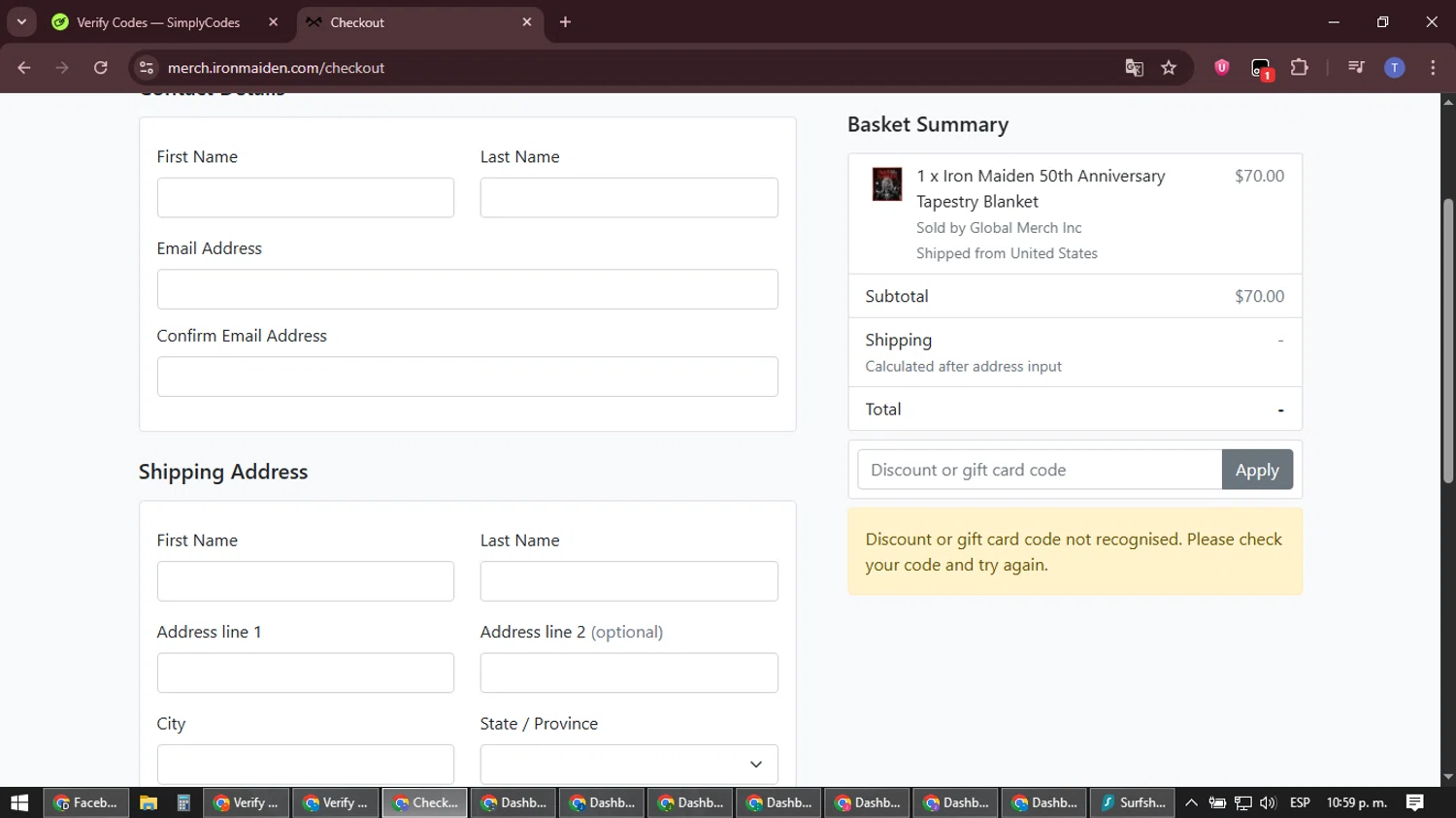Select the Checkout browser tab
Screen dimensions: 1456x818
[x=420, y=22]
